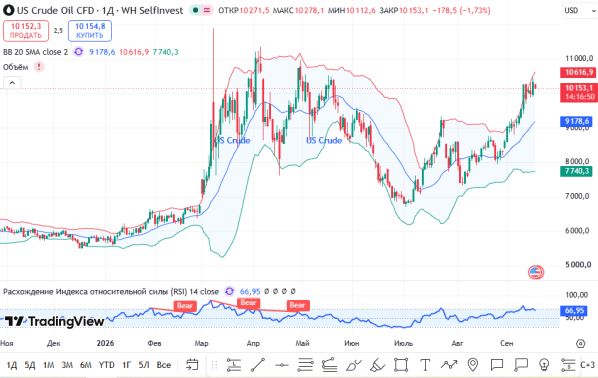Click the ПРОДАТЬ 10 152,3 sell button
Image resolution: width=598 pixels, height=378 pixels.
26,31
